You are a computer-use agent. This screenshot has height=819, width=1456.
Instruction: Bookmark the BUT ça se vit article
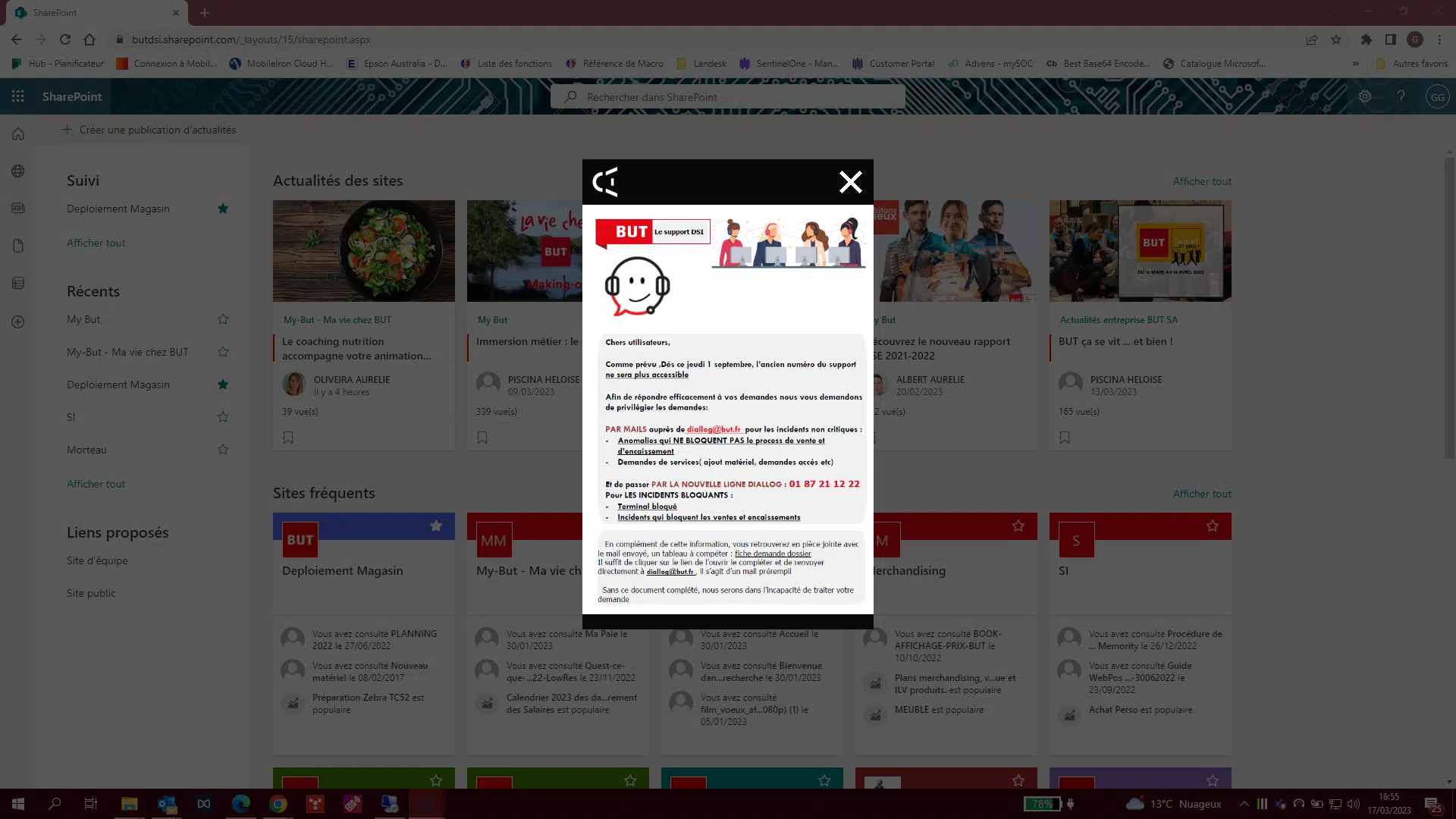click(x=1065, y=438)
